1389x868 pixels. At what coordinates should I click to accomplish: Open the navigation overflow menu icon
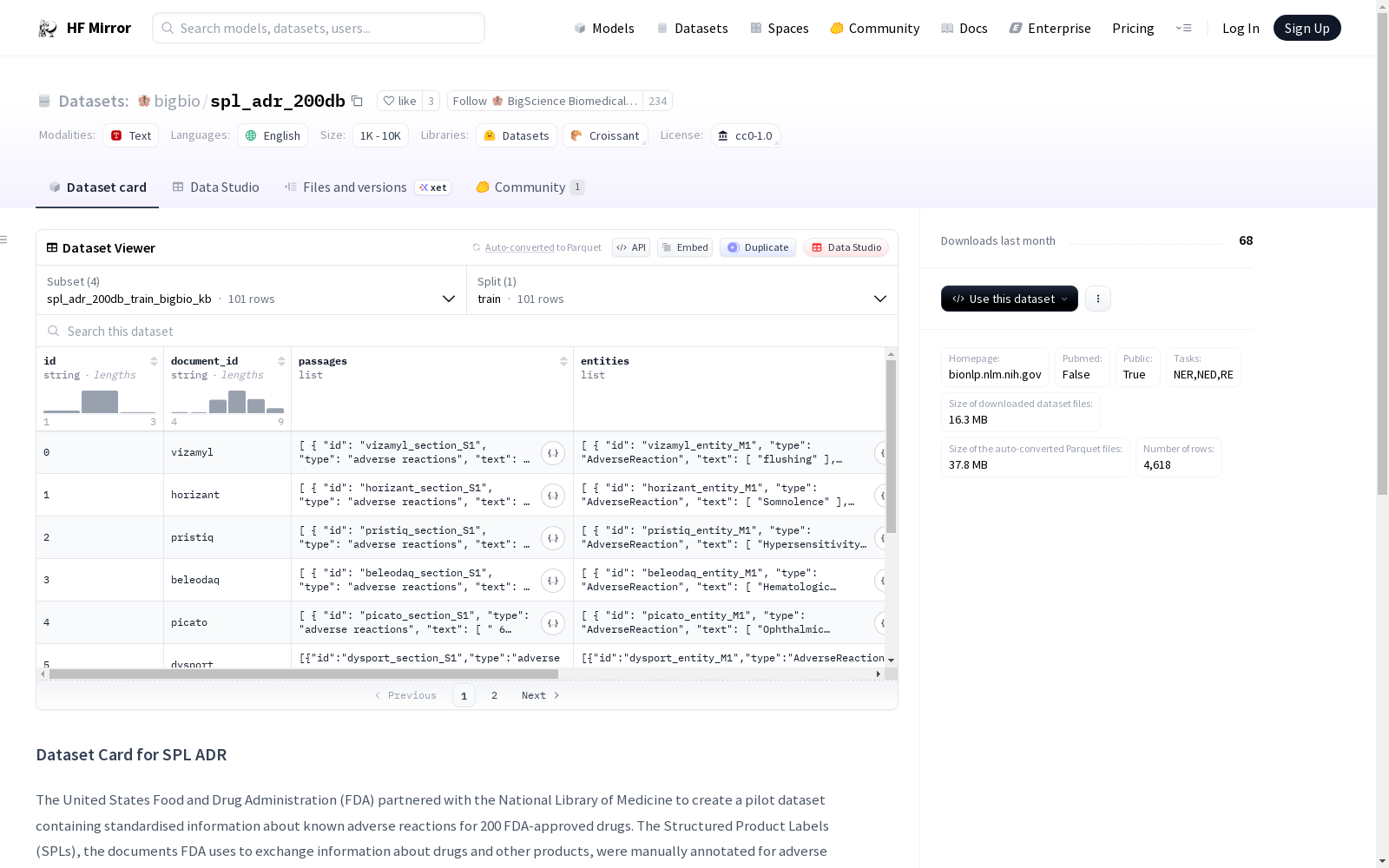click(x=1183, y=28)
